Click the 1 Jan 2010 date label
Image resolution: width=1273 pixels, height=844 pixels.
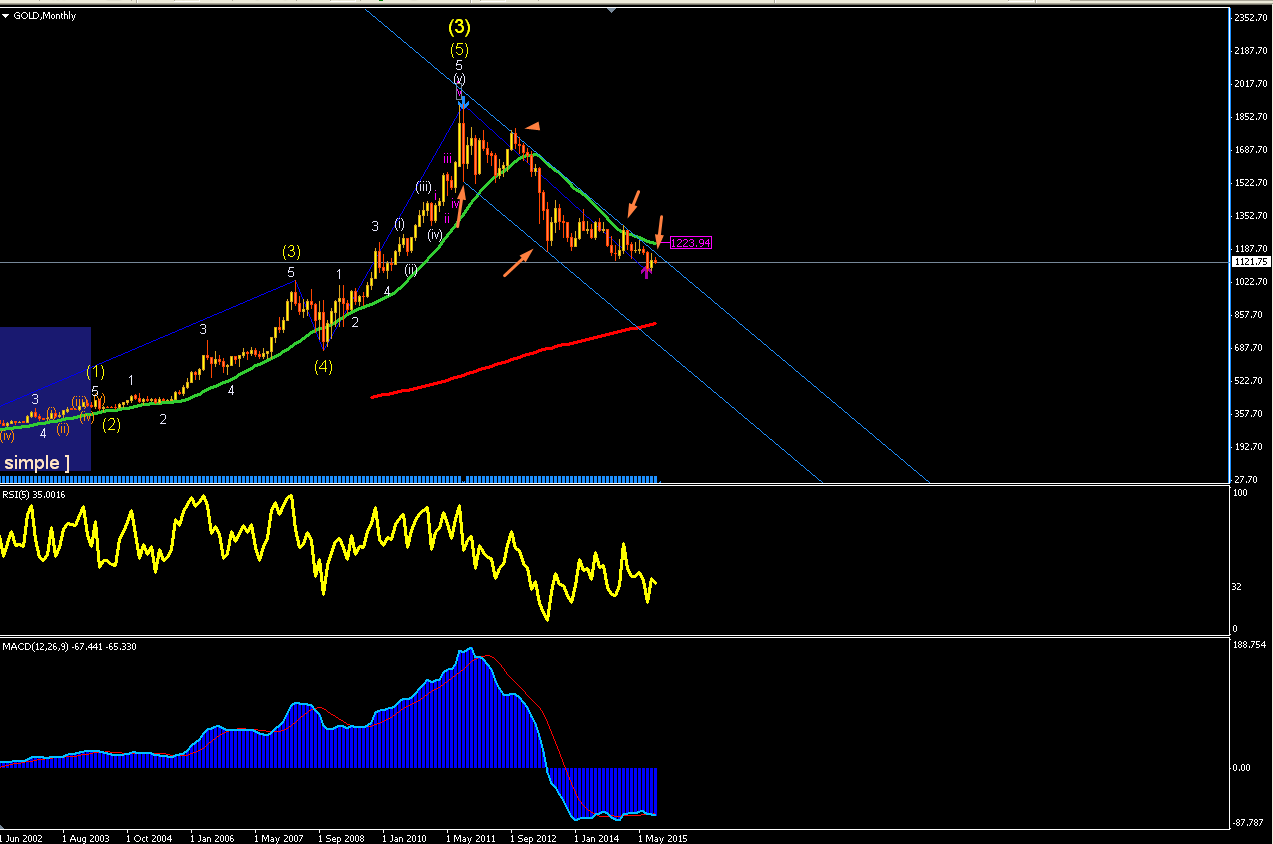tap(405, 838)
